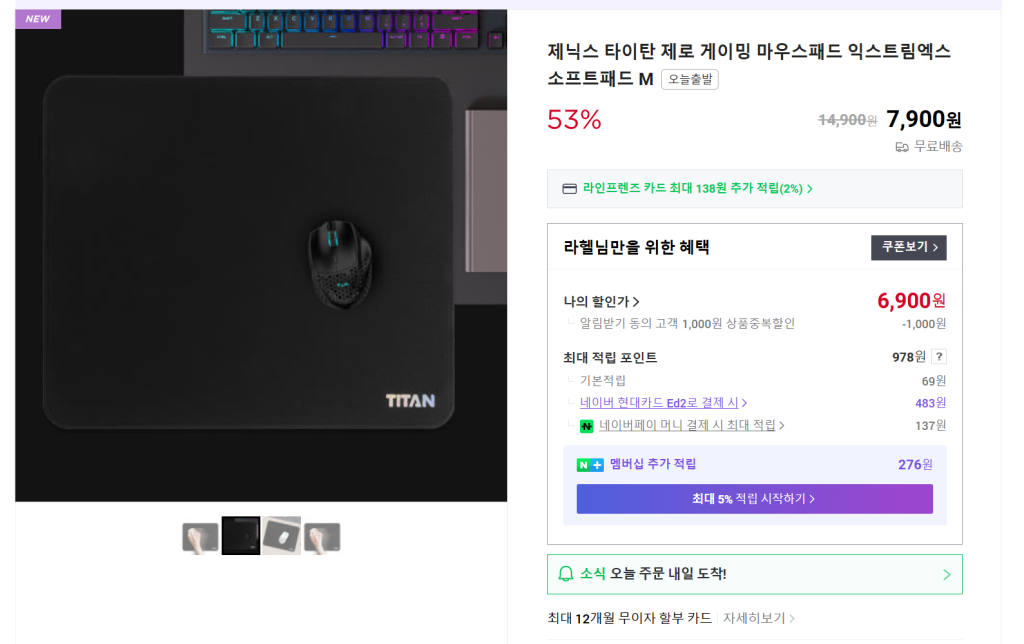Open the 네이버 현대카드 Ed2로 결제 시 link
Screen dimensions: 1024x644
pyautogui.click(x=663, y=403)
